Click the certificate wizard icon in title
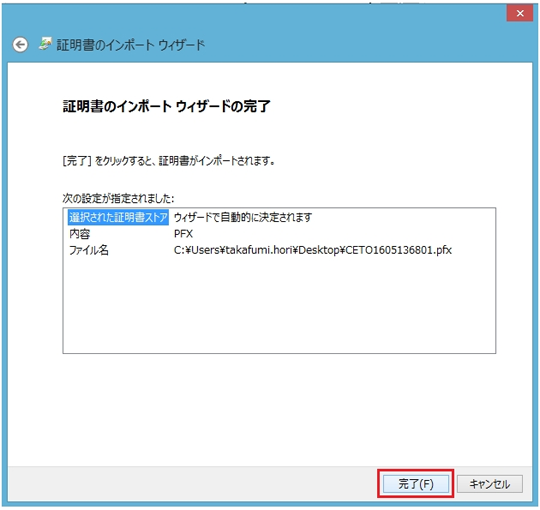Viewport: 540px width, 510px height. tap(45, 44)
